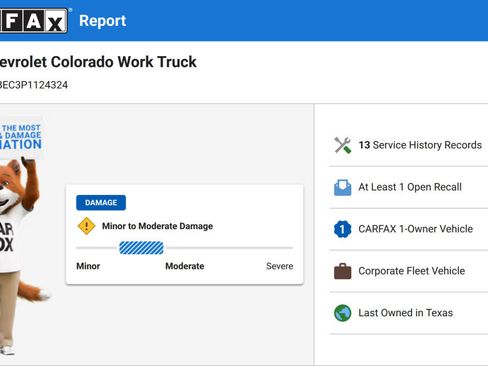Click the brown briefcase fleet icon
Image resolution: width=488 pixels, height=366 pixels.
(343, 271)
